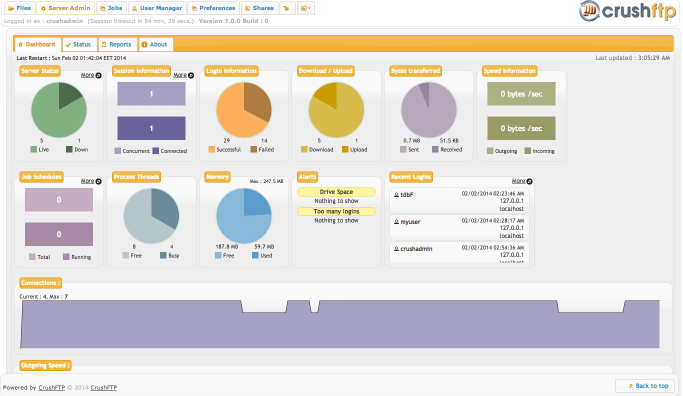Image resolution: width=683 pixels, height=396 pixels.
Task: Click the 'Logged in as : crushadmin' text
Action: [x=43, y=21]
